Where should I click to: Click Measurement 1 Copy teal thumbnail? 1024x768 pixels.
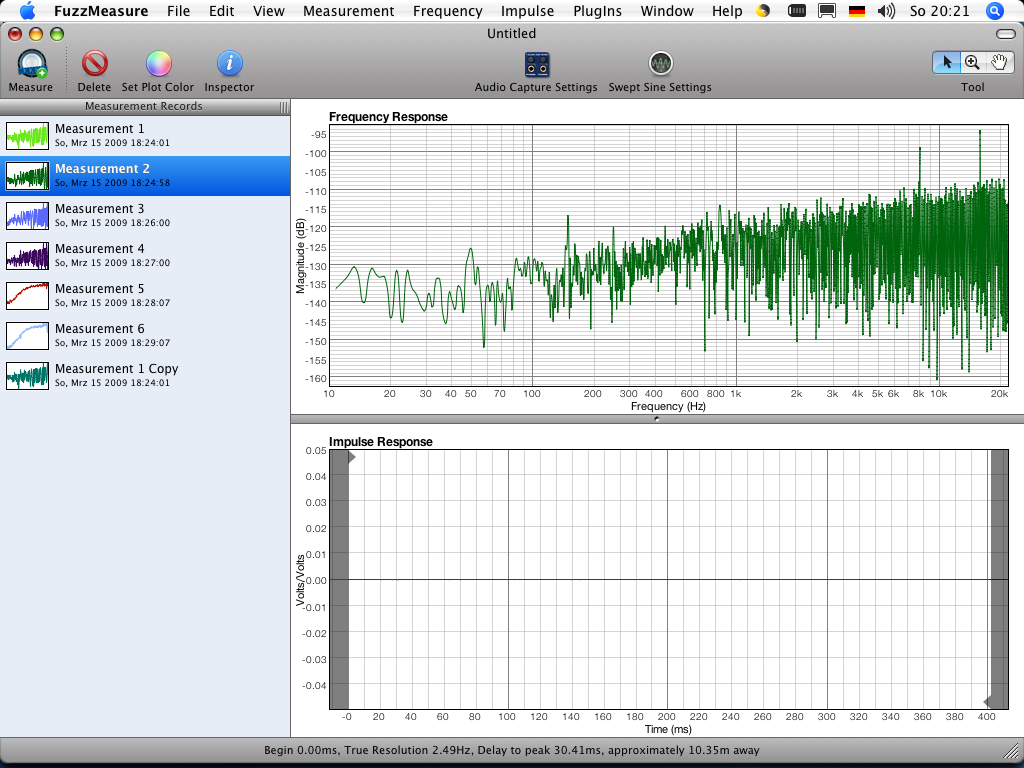pyautogui.click(x=27, y=376)
